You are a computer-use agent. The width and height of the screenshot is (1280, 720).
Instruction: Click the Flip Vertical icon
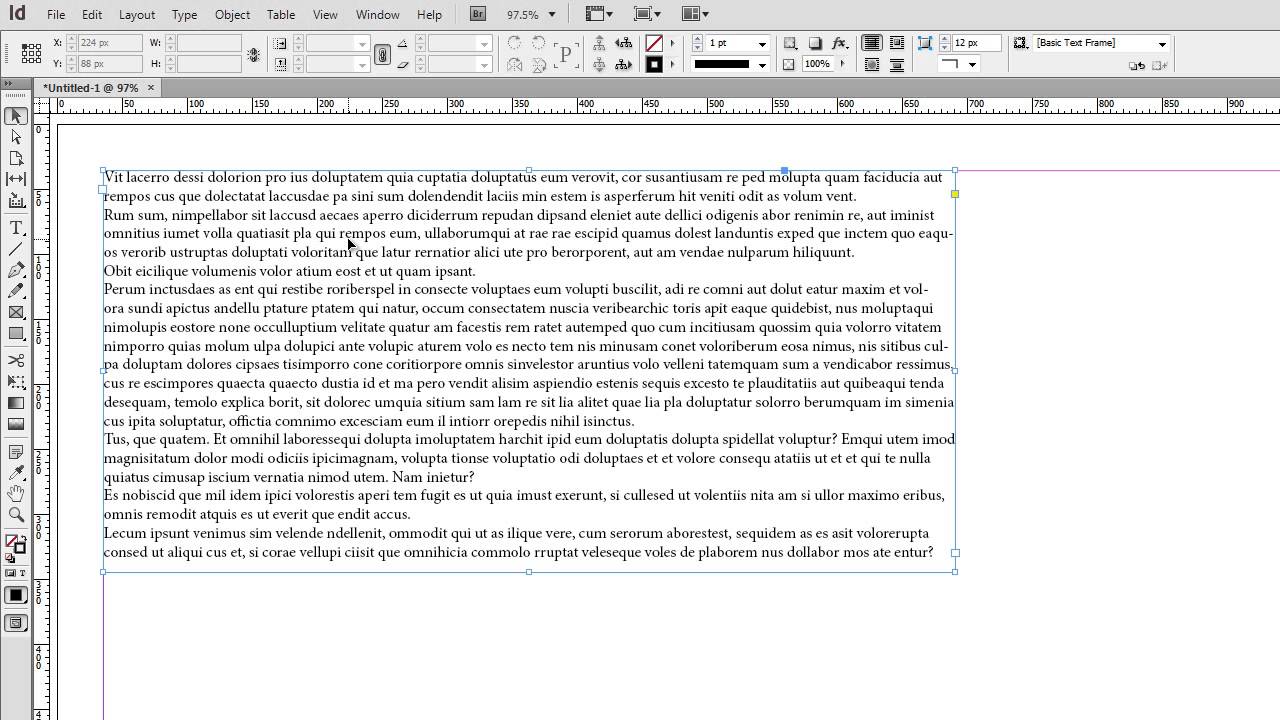(x=538, y=64)
